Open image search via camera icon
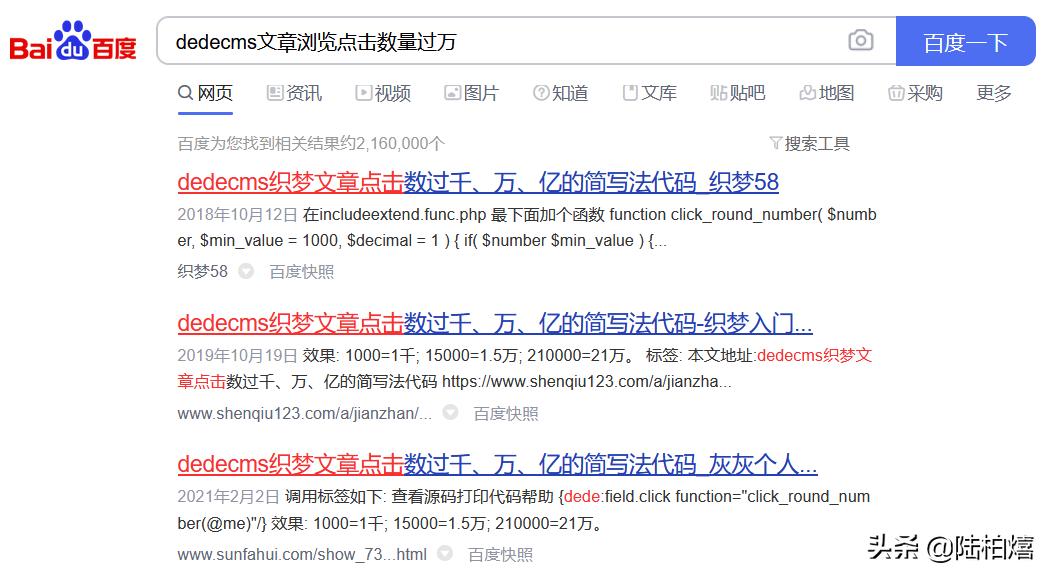The height and width of the screenshot is (578, 1051). tap(861, 41)
